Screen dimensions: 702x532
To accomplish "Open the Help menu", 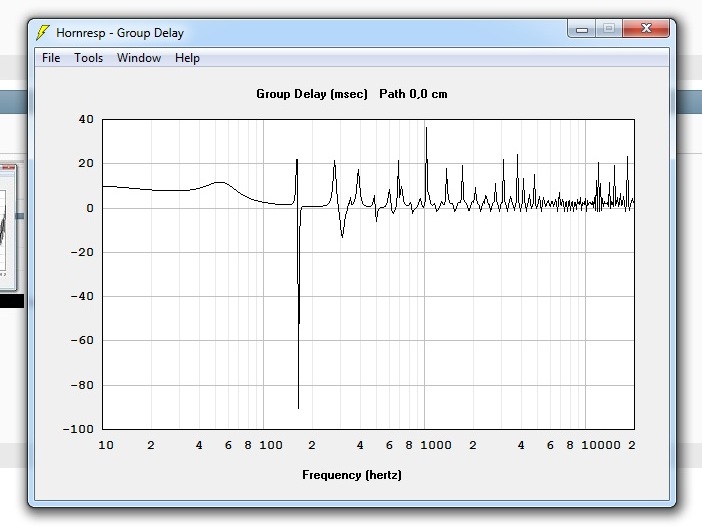I will [x=187, y=58].
